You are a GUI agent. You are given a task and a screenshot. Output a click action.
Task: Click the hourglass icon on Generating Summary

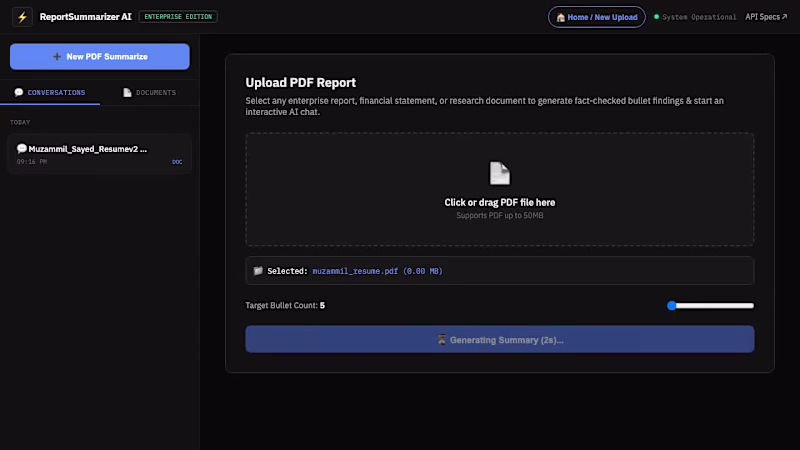pyautogui.click(x=441, y=339)
